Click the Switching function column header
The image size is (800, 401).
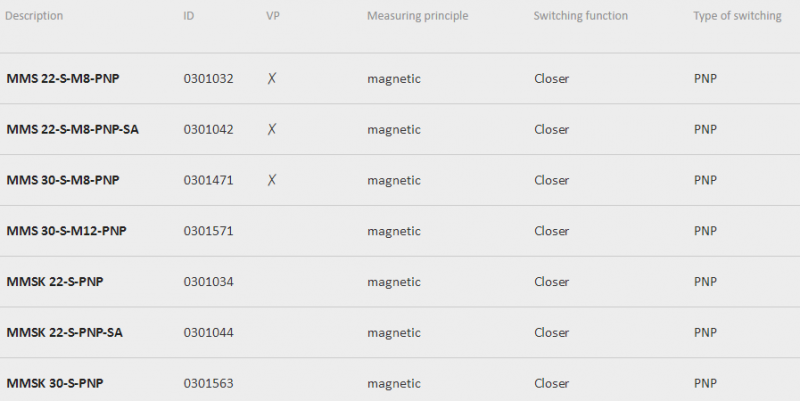coord(581,16)
